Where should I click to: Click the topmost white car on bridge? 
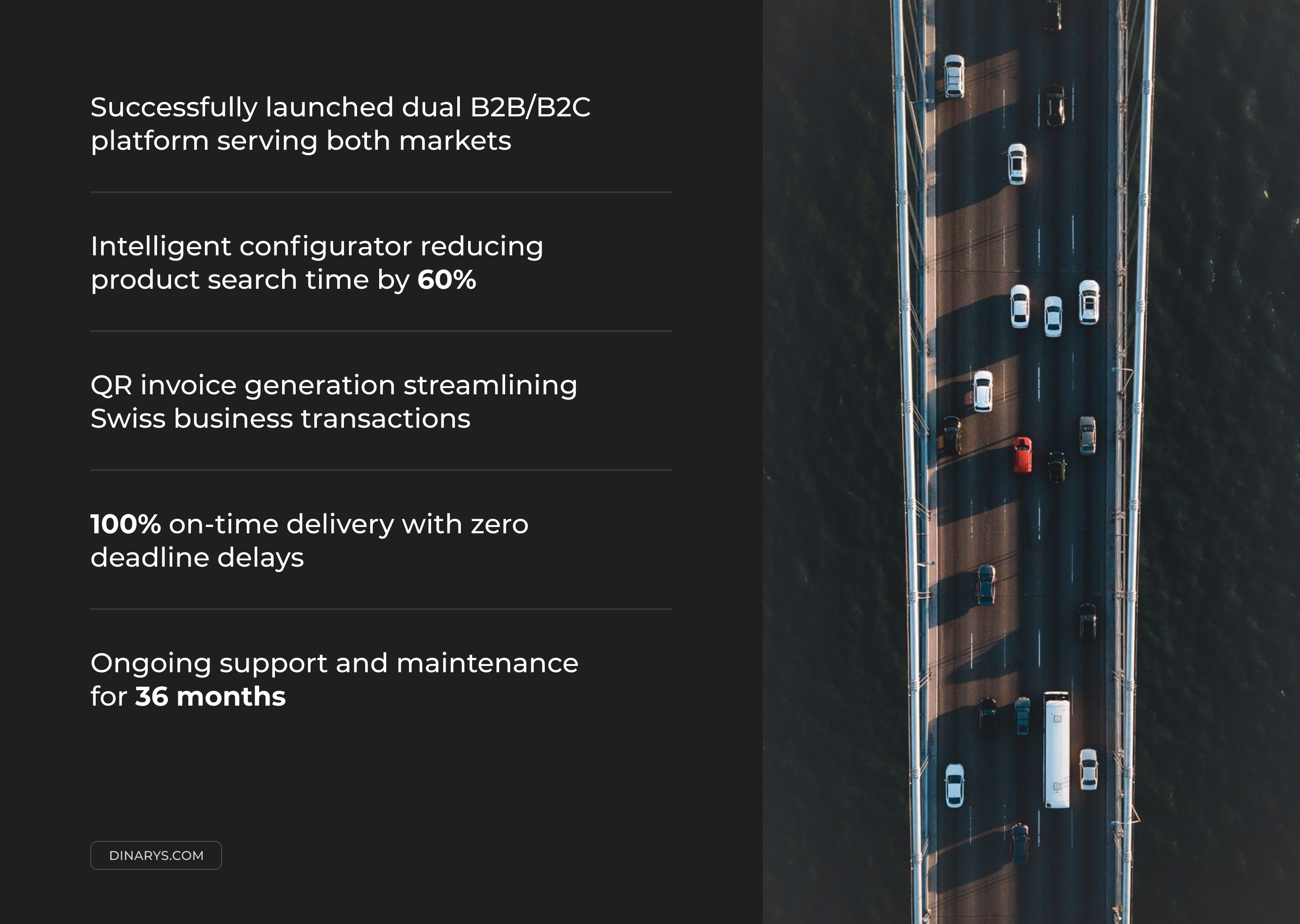[x=954, y=76]
